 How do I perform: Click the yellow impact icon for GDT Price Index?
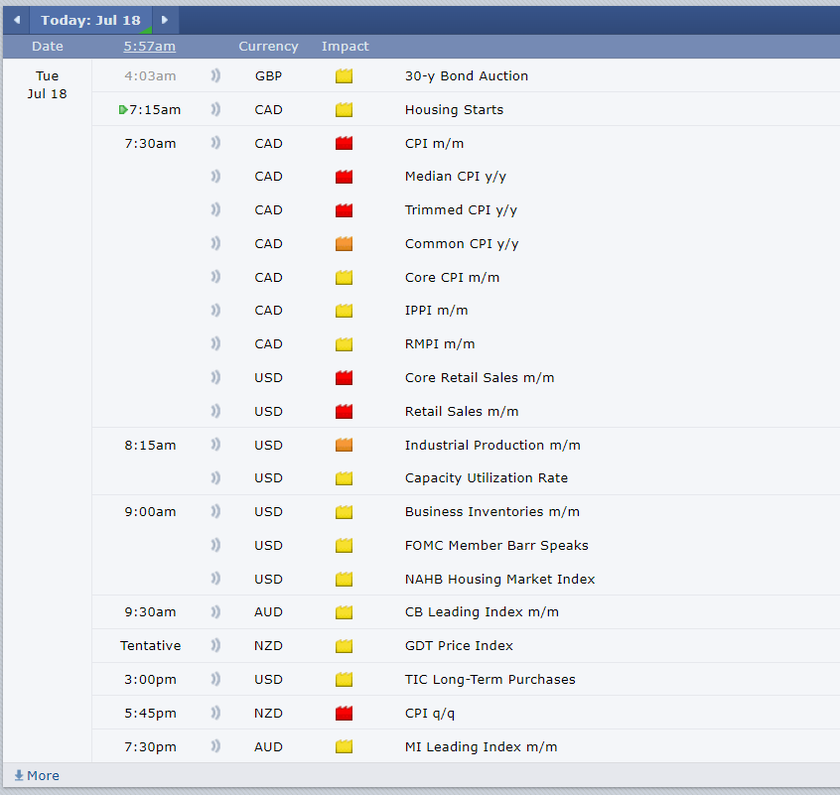click(344, 646)
